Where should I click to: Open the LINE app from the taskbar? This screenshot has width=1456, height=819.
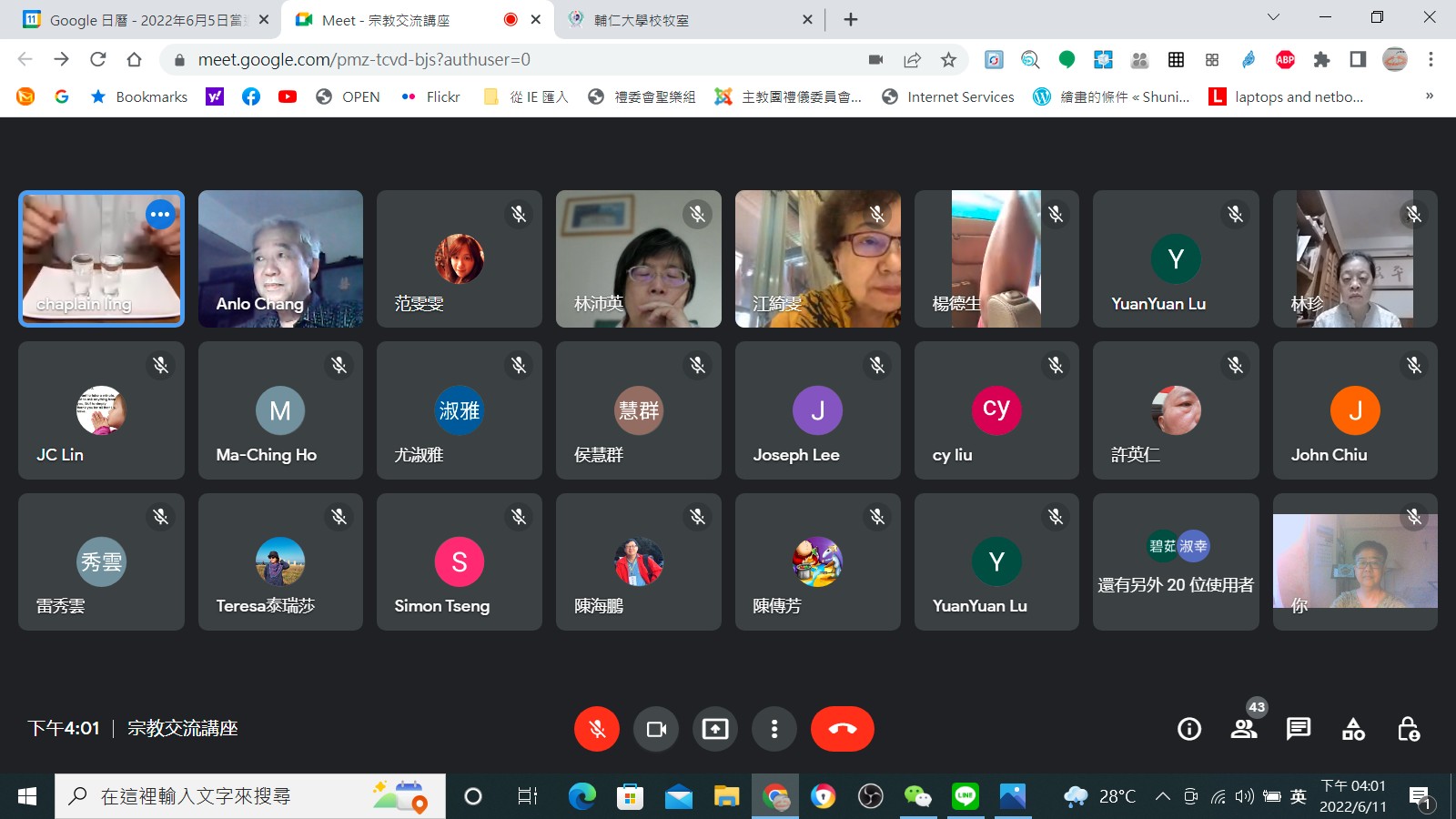pyautogui.click(x=965, y=797)
